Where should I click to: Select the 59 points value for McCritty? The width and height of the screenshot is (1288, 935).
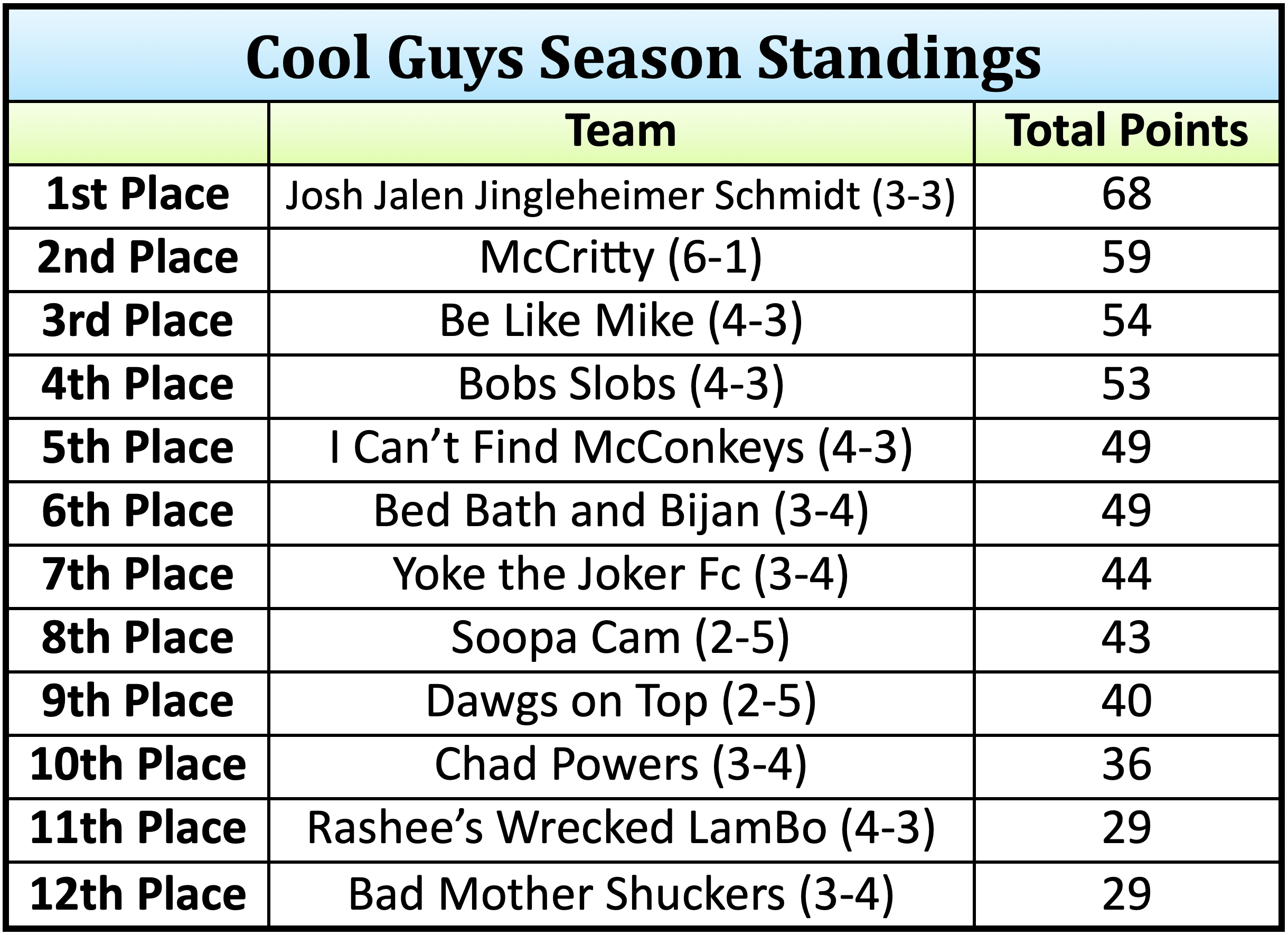click(x=1126, y=258)
